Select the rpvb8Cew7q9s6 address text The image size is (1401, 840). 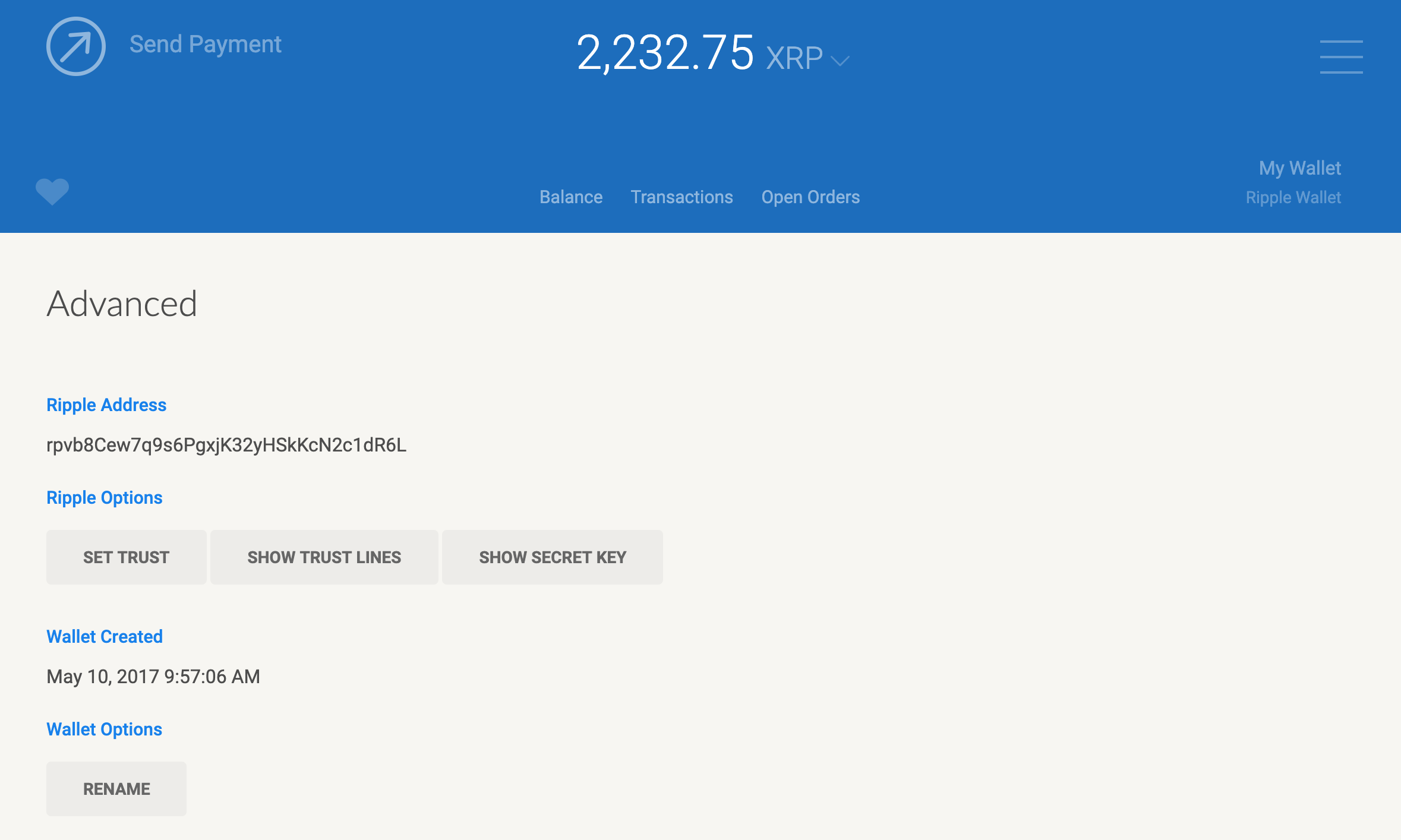point(226,445)
